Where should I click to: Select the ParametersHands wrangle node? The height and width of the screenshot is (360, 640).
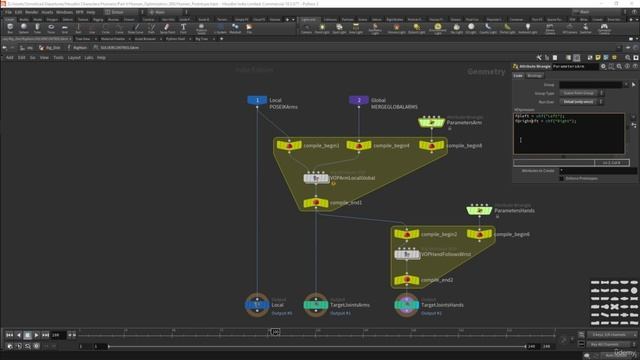tap(479, 211)
